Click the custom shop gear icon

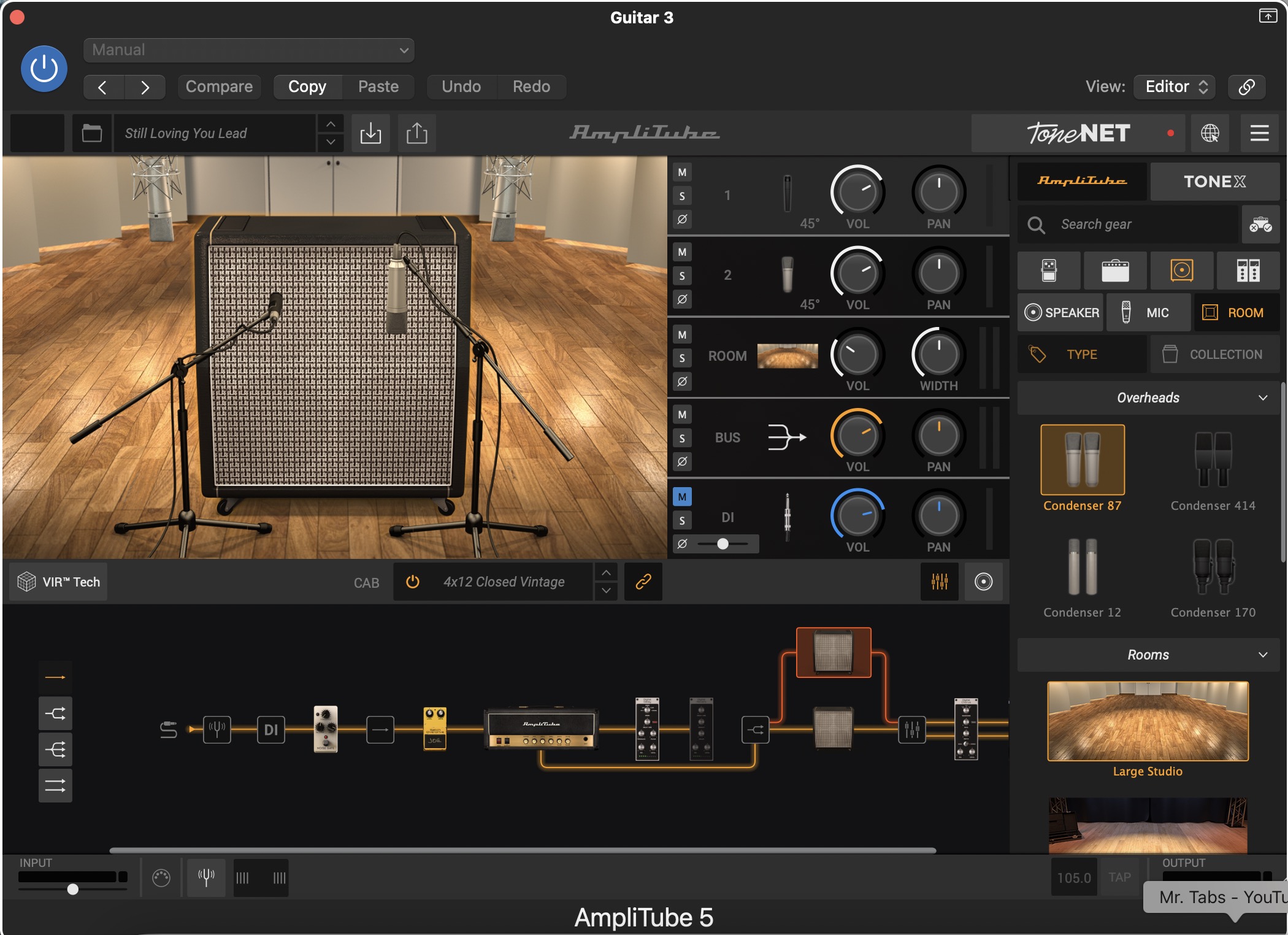(1260, 225)
